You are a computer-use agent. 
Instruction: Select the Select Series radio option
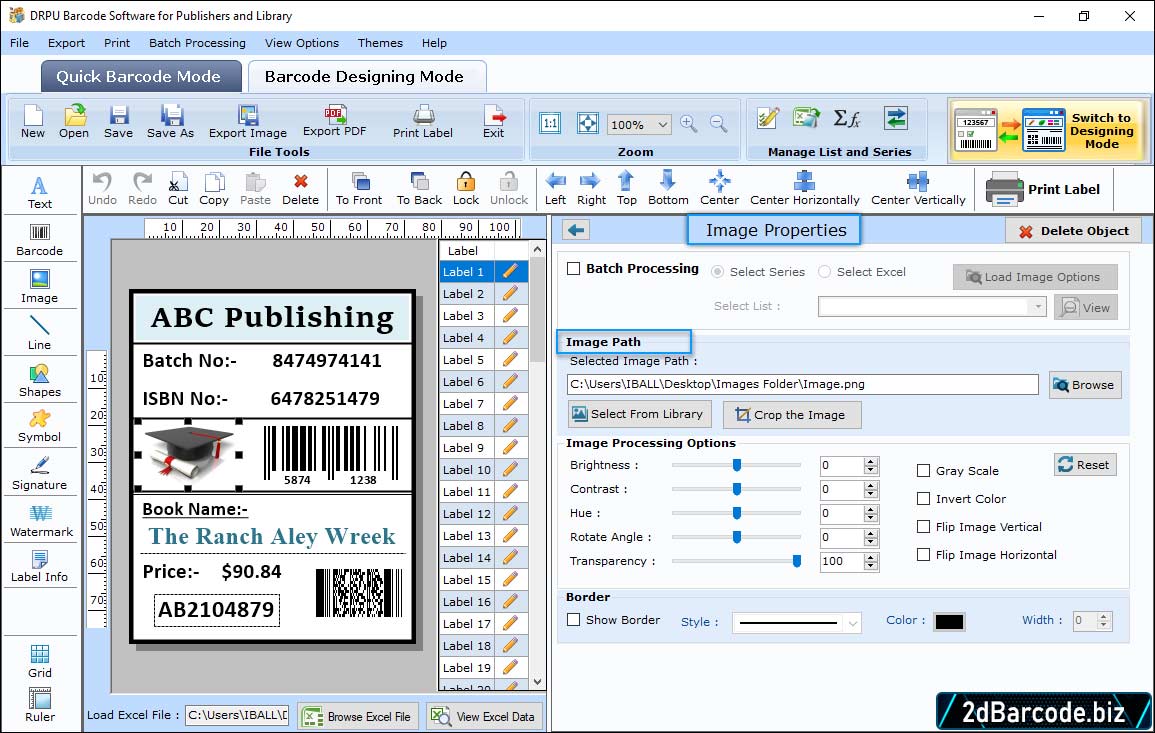click(717, 272)
